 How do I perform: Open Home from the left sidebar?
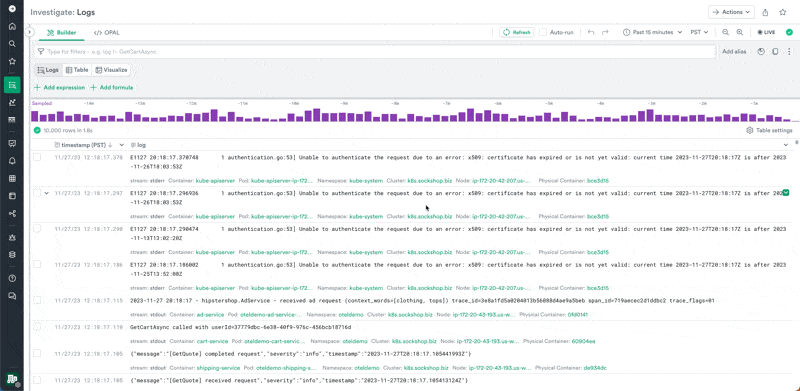(12, 27)
